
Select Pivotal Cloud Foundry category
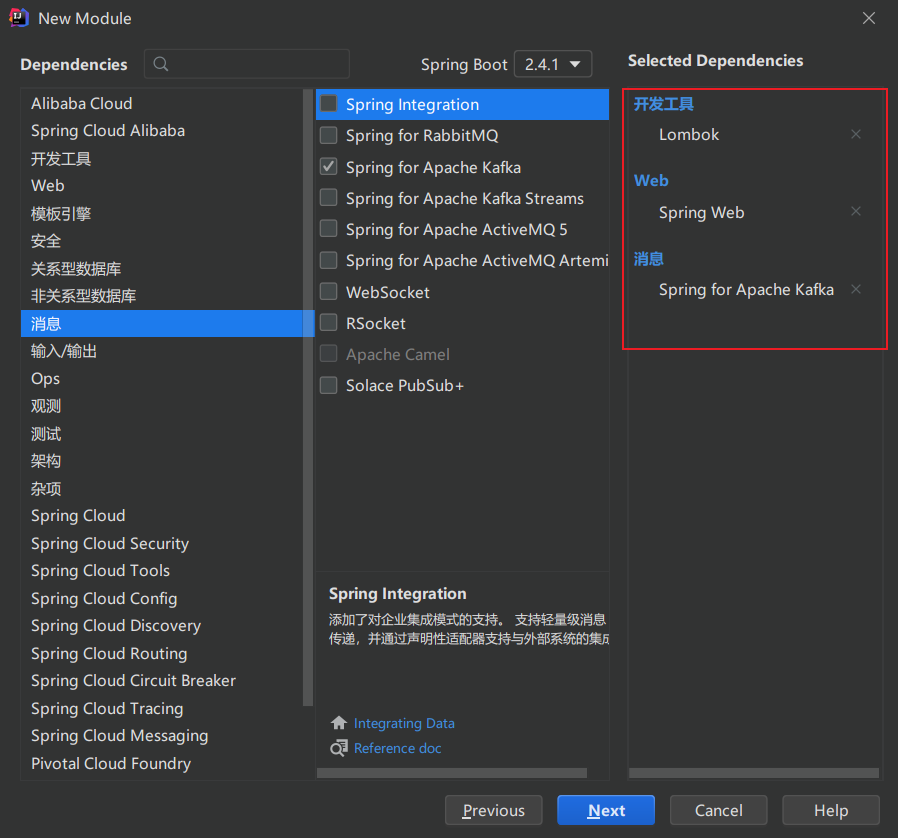pos(162,764)
